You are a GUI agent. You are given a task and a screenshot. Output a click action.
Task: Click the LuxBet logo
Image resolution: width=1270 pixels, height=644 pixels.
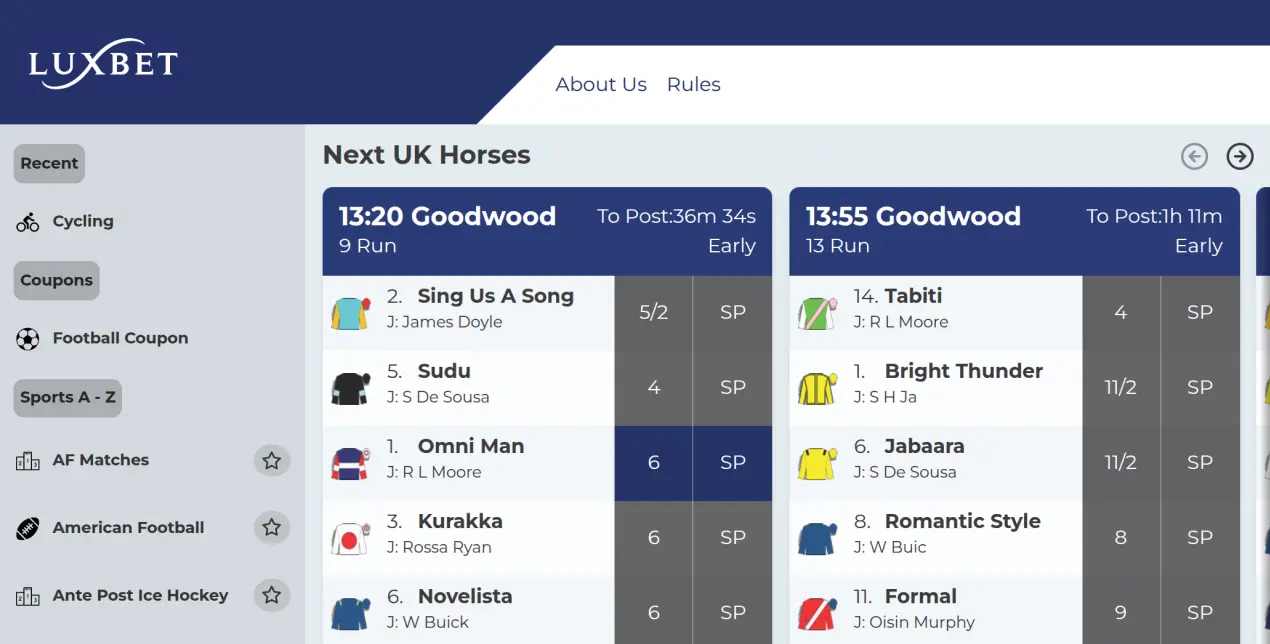(103, 66)
